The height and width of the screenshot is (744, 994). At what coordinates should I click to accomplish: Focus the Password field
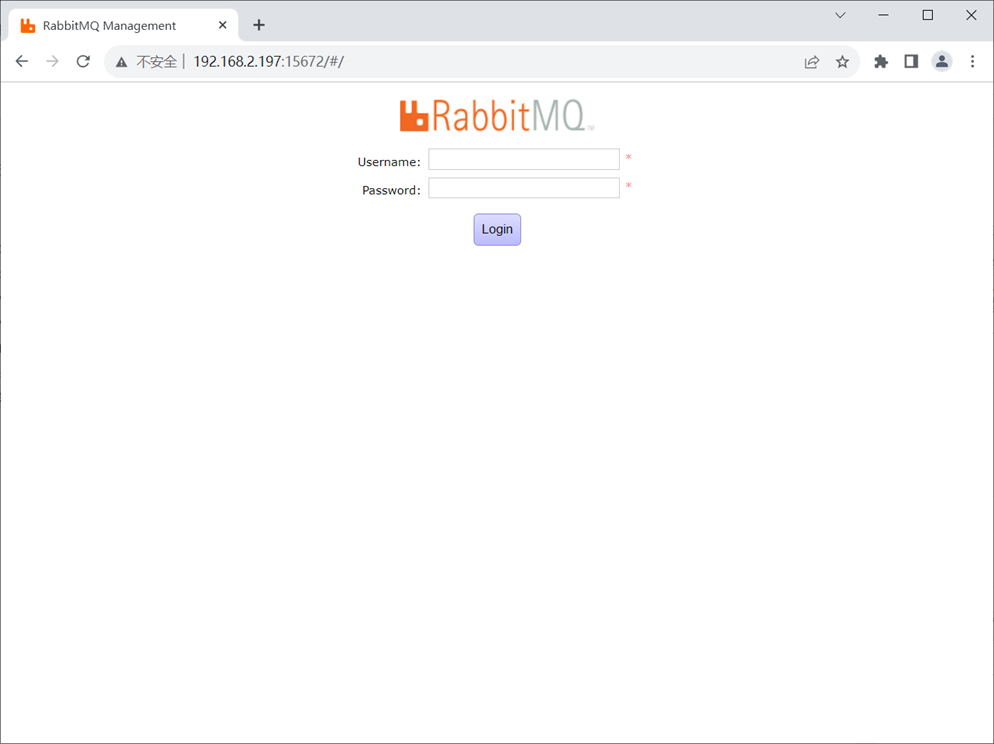[x=524, y=188]
